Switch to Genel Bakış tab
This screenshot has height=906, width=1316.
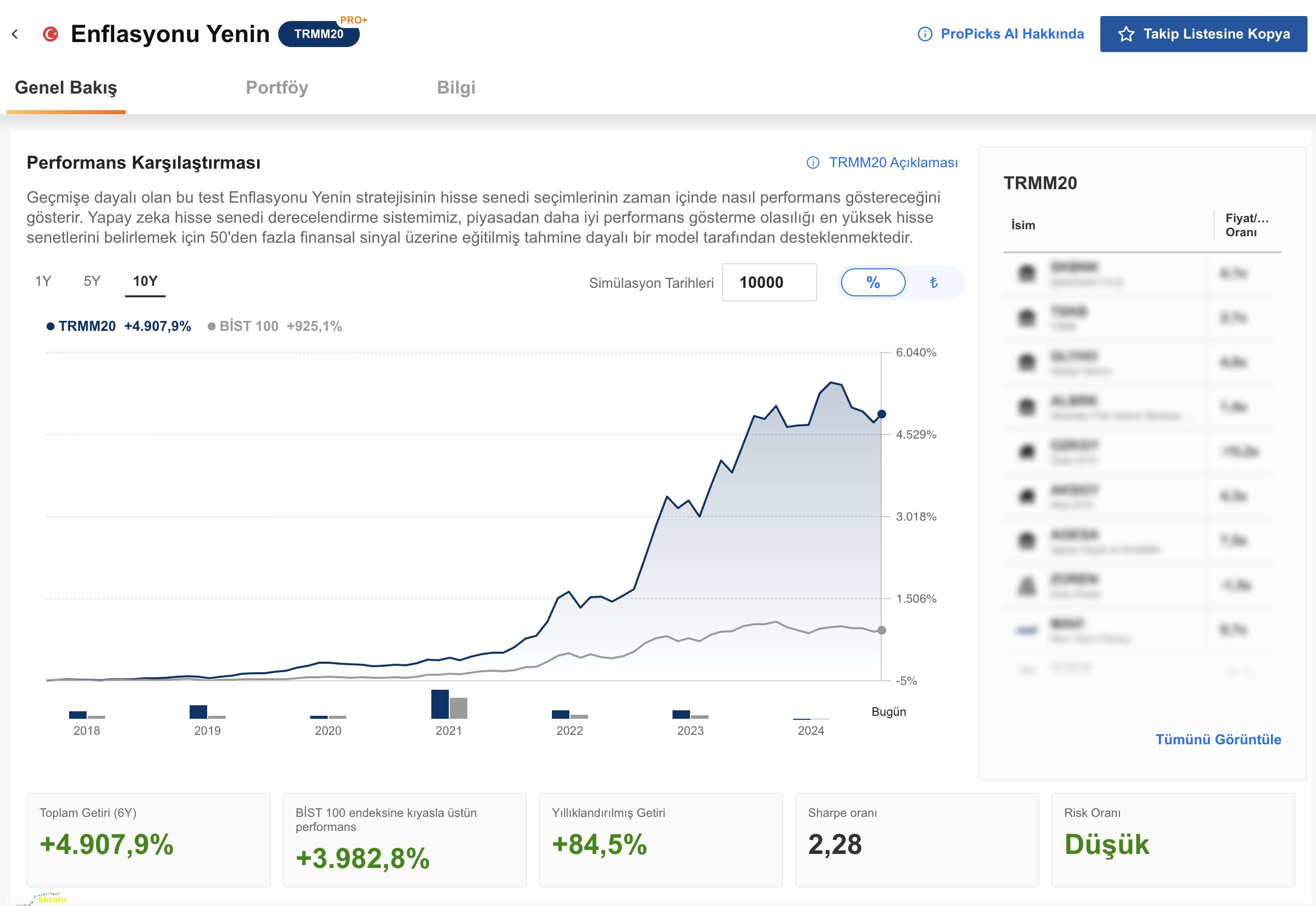click(66, 88)
